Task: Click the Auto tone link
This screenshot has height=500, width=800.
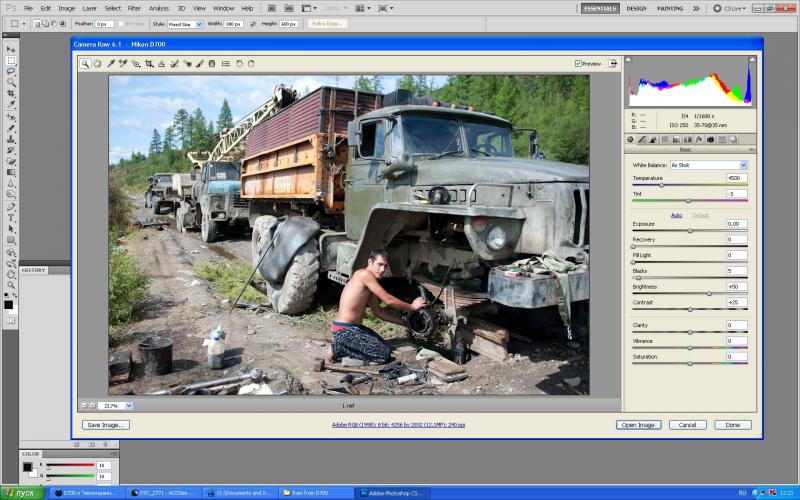Action: (677, 215)
